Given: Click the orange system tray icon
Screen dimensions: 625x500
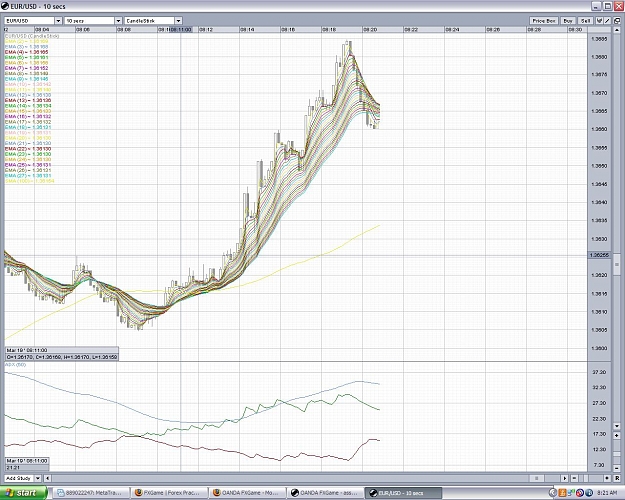Looking at the screenshot, I should pyautogui.click(x=562, y=493).
